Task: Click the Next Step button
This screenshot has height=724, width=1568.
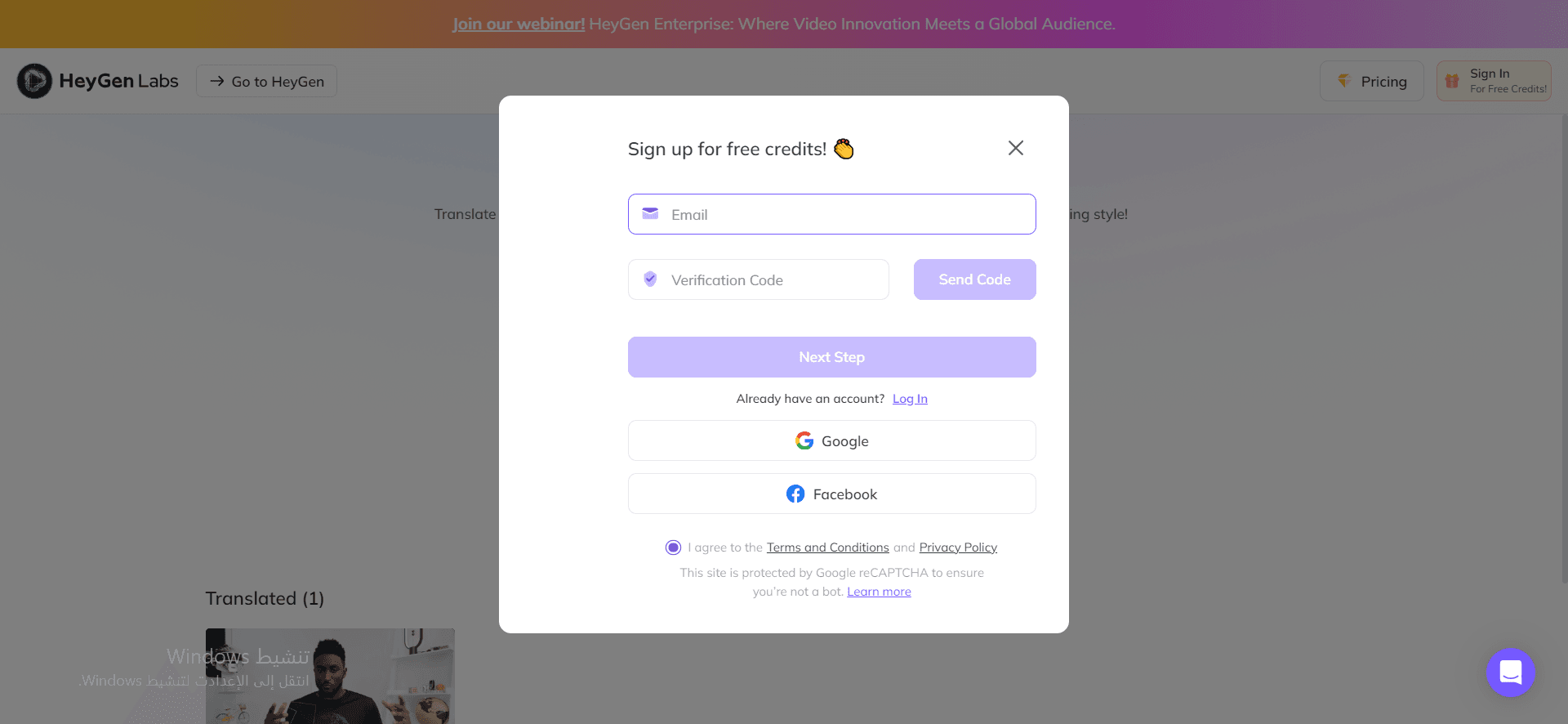Action: 831,357
